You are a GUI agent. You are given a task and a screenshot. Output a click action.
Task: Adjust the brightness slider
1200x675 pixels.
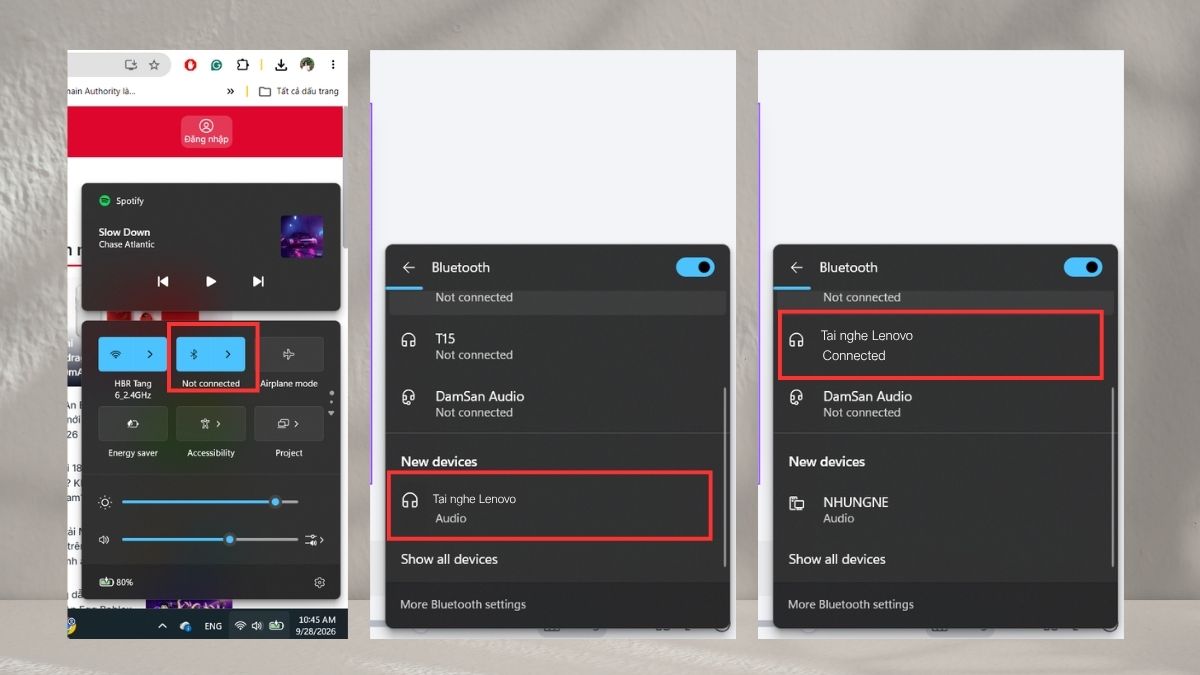pos(210,502)
